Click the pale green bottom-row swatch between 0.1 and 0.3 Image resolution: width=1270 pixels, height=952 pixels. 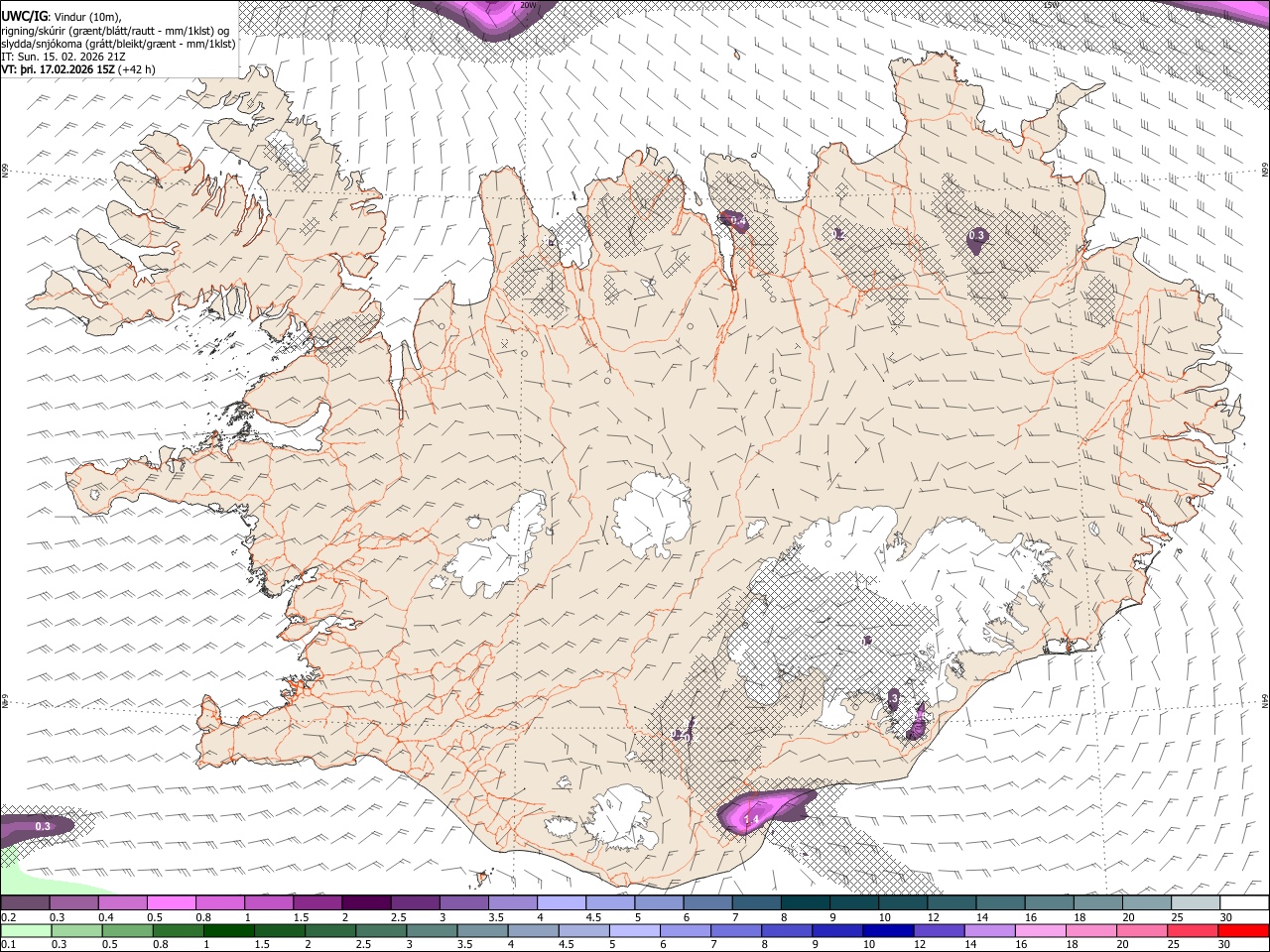26,931
